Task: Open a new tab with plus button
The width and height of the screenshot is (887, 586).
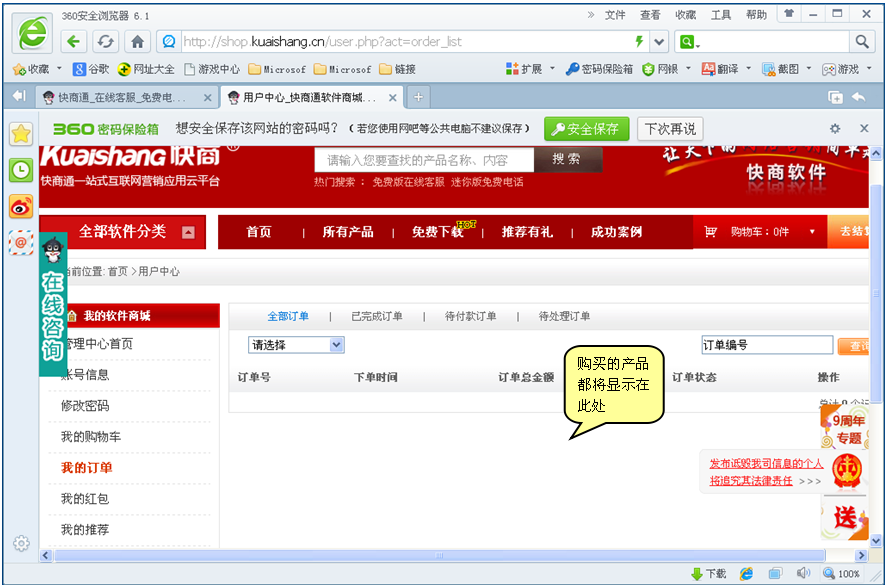Action: click(418, 97)
